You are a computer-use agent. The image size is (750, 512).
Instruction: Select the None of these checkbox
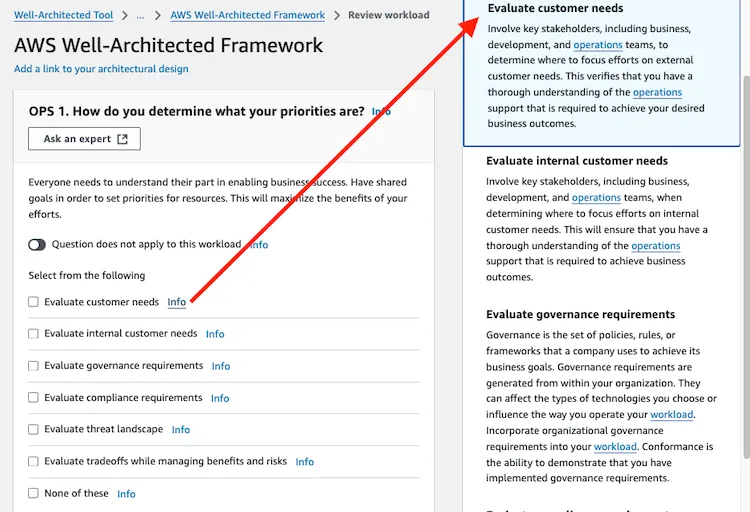(x=33, y=493)
